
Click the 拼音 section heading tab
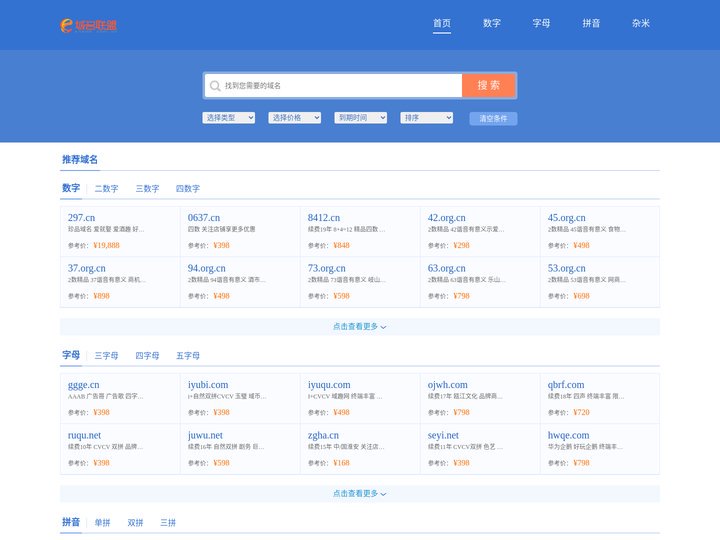coord(71,522)
